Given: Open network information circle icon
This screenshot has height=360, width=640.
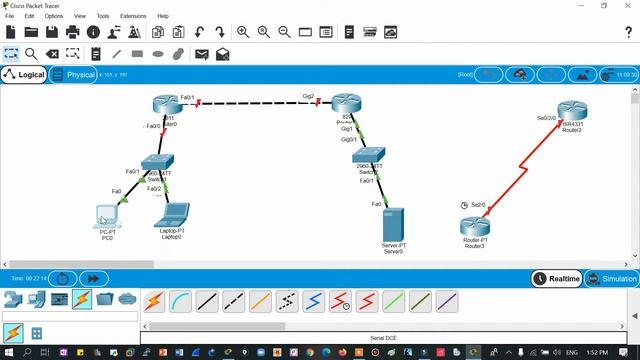Looking at the screenshot, I should pyautogui.click(x=93, y=32).
